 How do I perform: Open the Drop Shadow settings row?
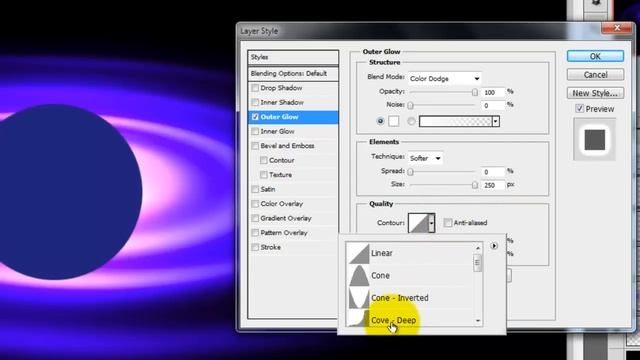tap(293, 88)
